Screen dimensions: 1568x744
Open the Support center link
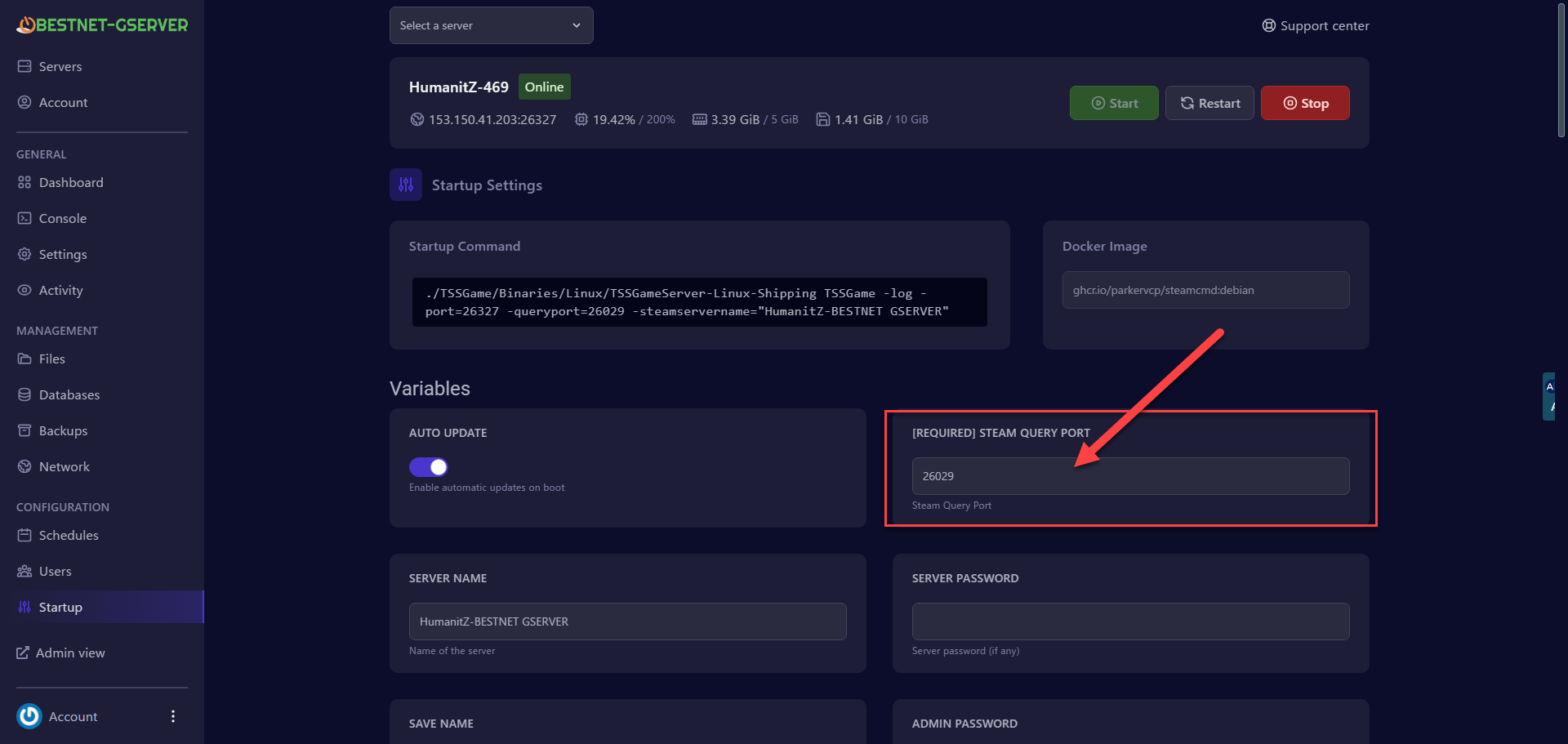1316,25
